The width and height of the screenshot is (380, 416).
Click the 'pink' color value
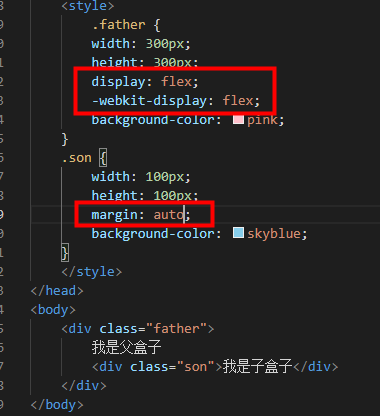[x=262, y=120]
